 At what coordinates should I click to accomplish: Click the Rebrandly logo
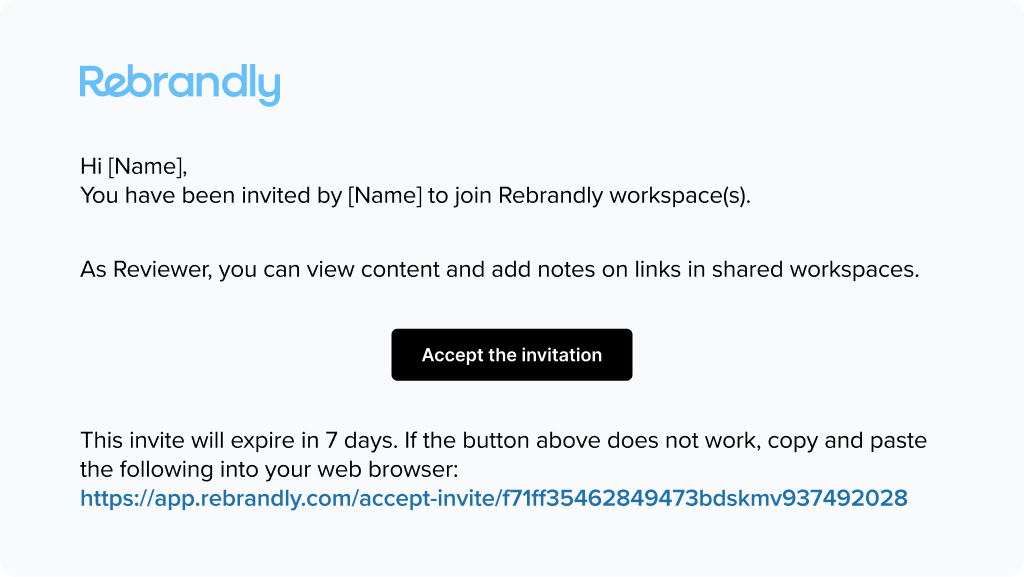pos(180,85)
